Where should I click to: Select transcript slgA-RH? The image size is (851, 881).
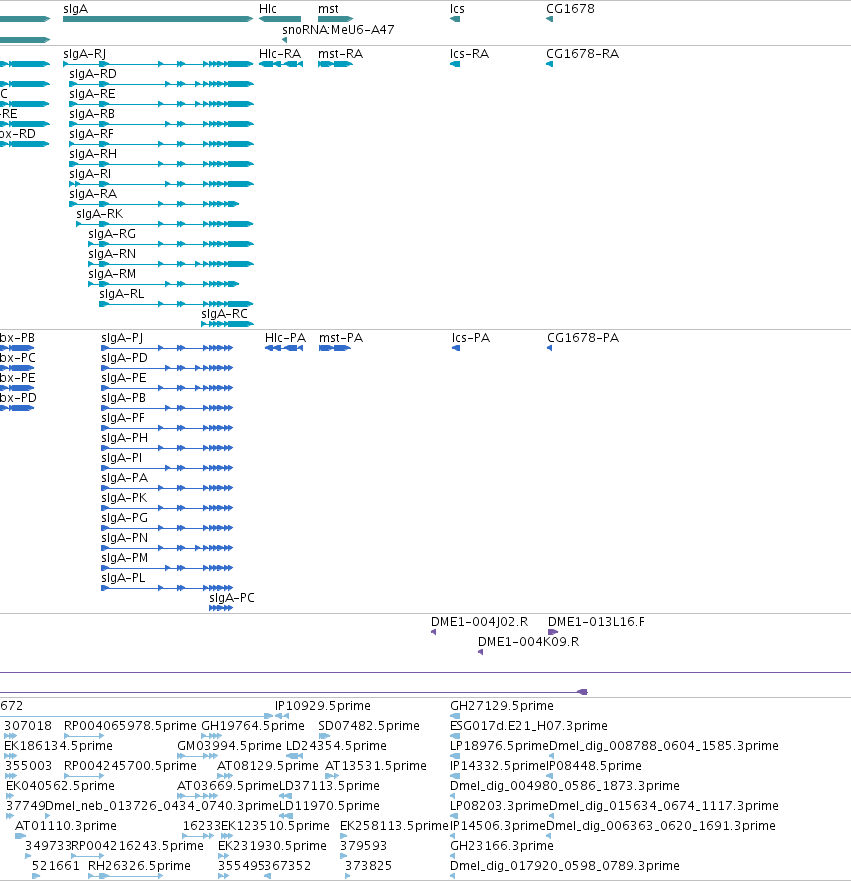click(x=161, y=164)
